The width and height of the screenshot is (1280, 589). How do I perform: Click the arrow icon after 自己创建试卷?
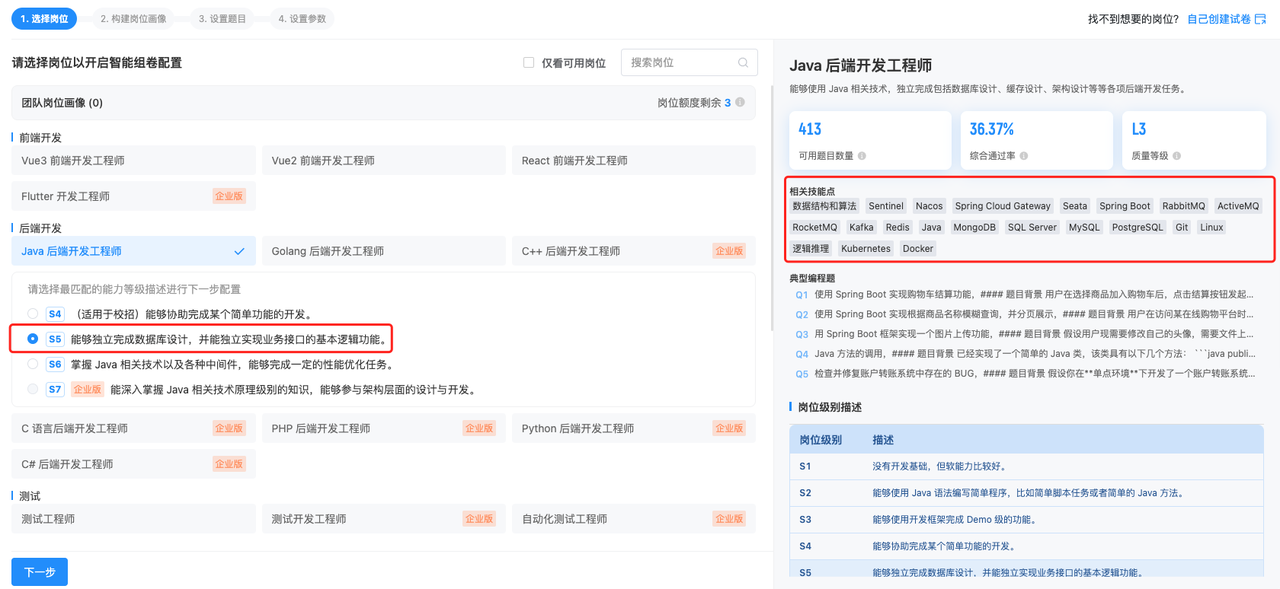tap(1259, 19)
